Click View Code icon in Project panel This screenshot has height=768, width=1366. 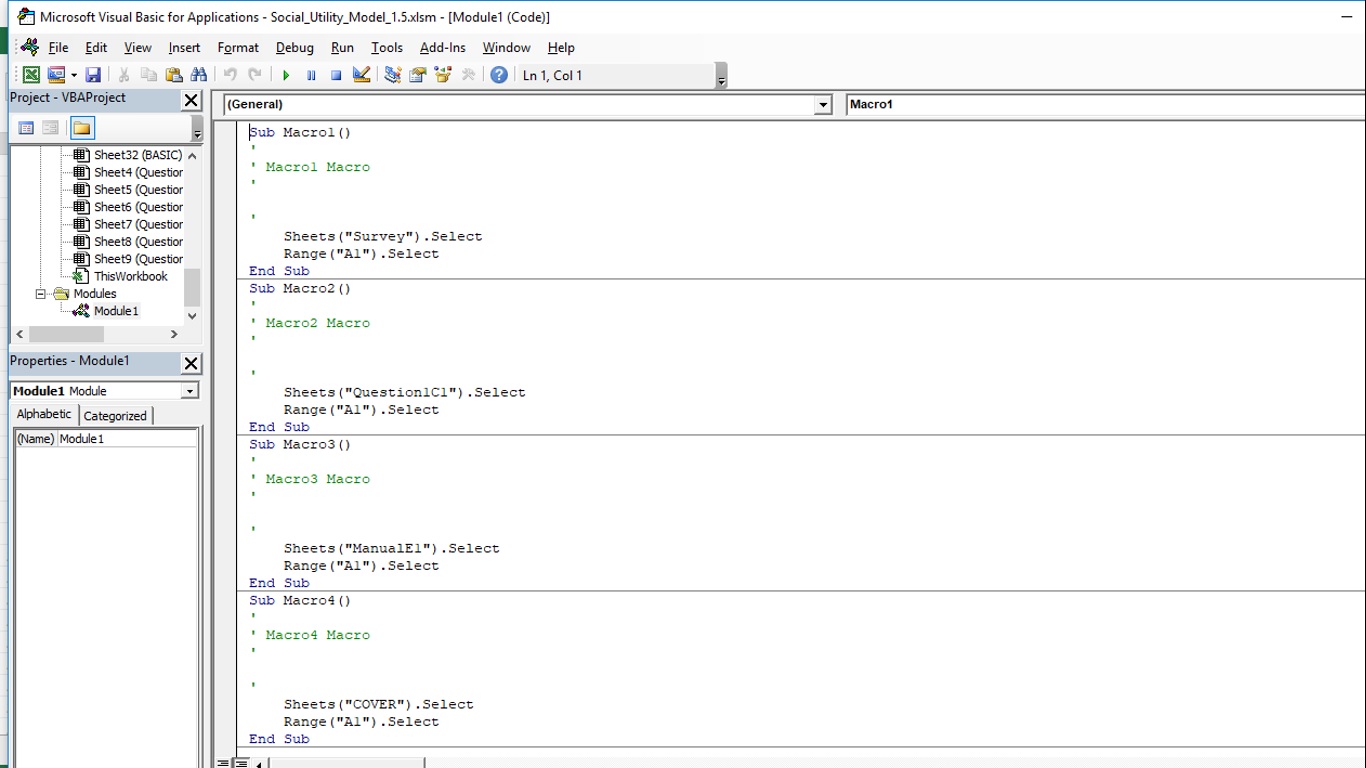(26, 128)
